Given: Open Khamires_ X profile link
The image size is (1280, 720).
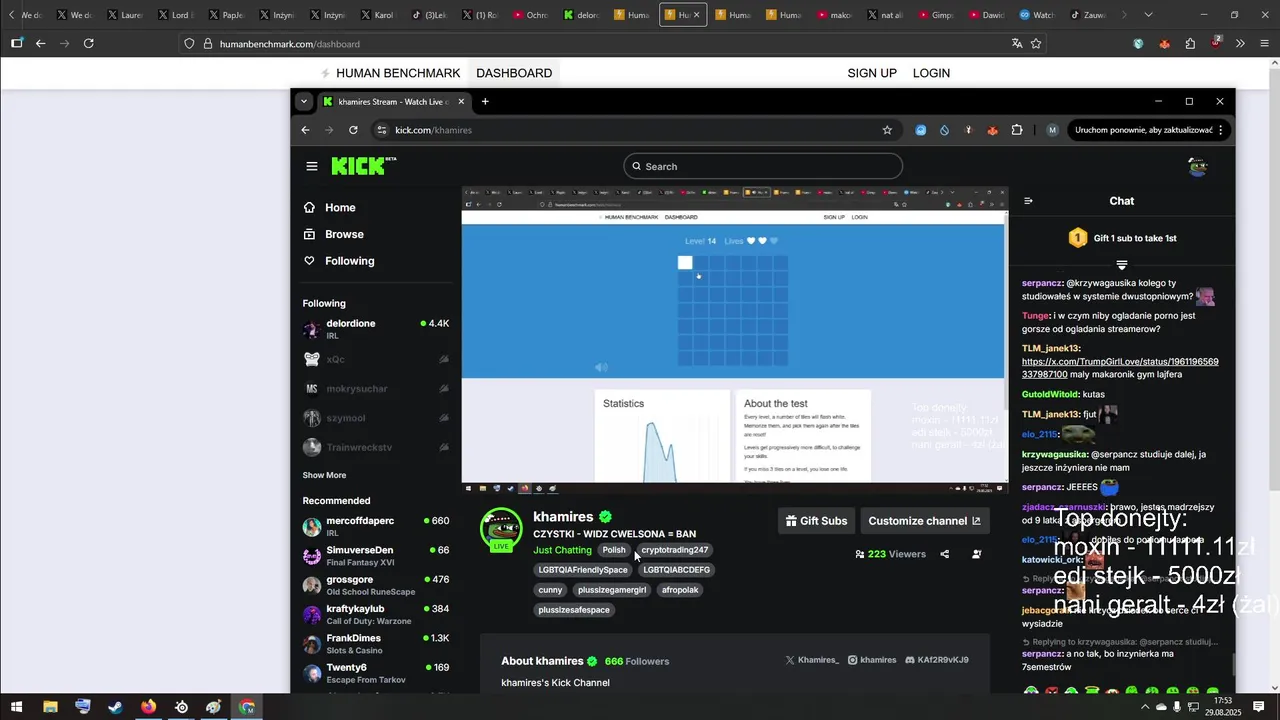Looking at the screenshot, I should 812,660.
